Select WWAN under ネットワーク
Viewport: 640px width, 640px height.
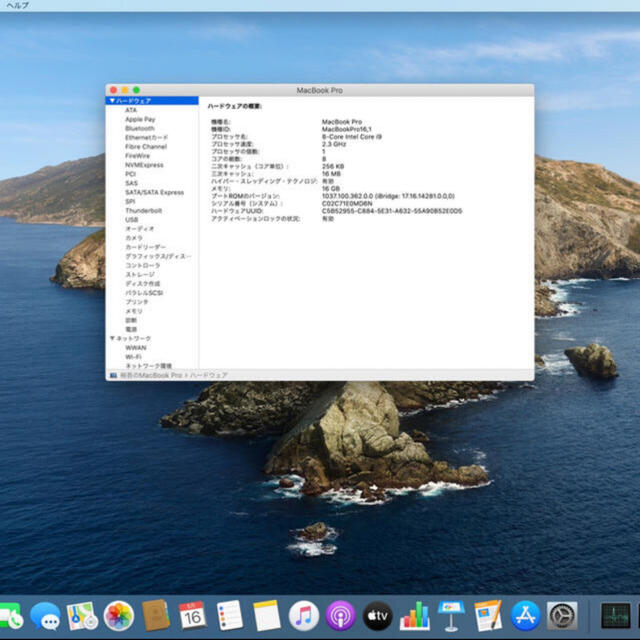pyautogui.click(x=136, y=348)
